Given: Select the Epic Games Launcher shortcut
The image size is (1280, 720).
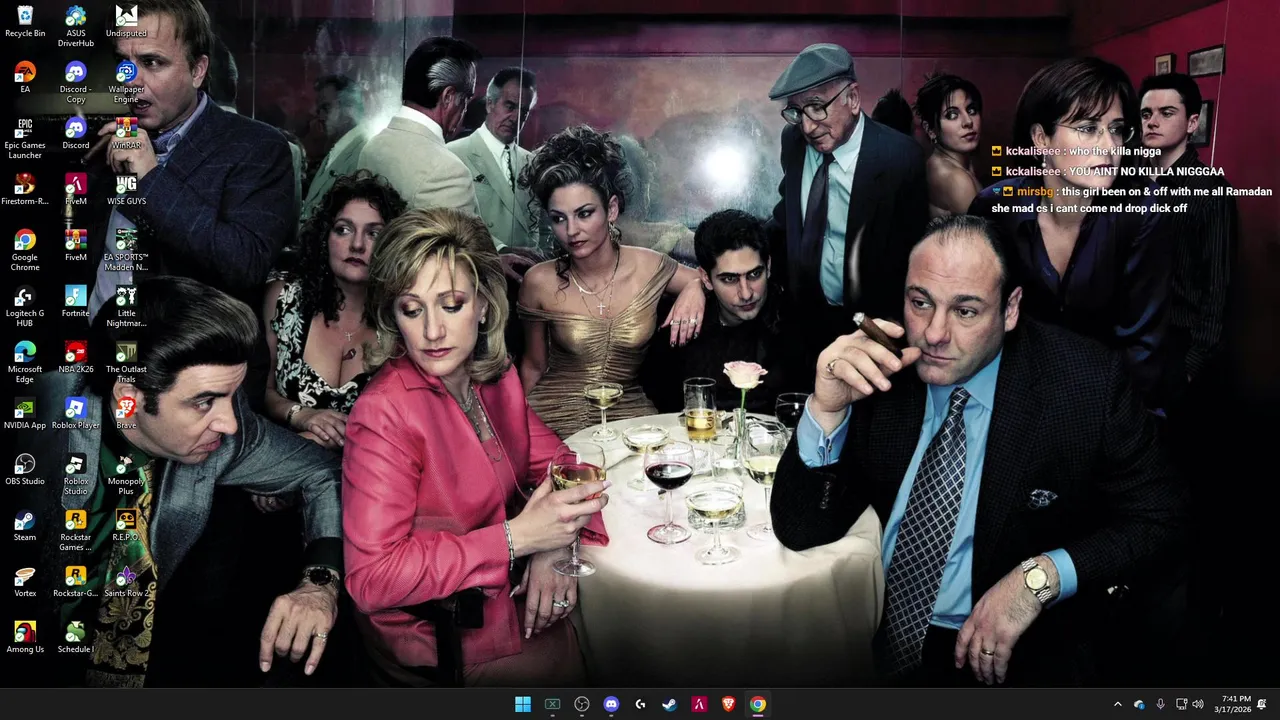Looking at the screenshot, I should coord(25,138).
